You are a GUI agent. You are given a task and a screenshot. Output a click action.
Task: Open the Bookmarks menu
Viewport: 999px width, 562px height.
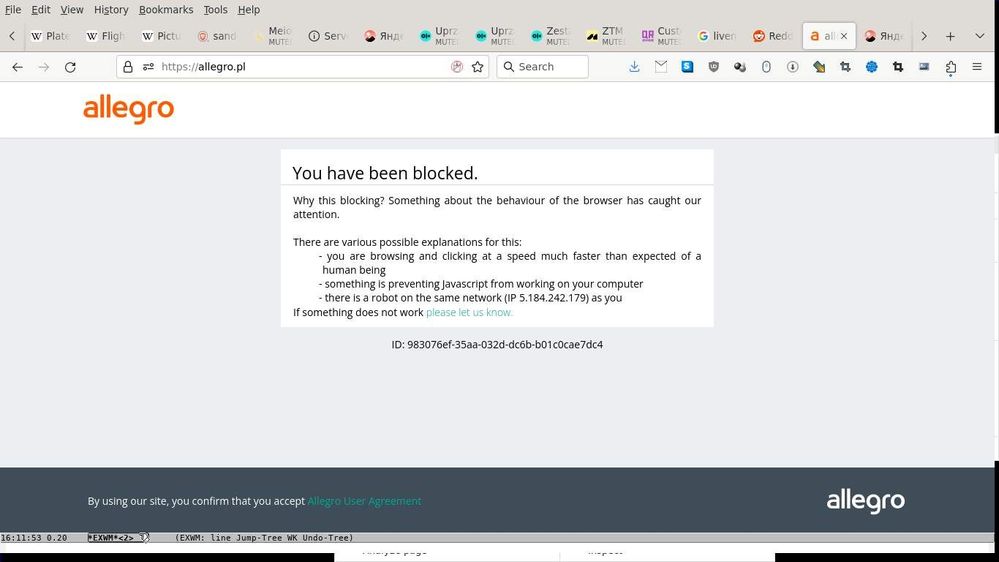click(166, 10)
